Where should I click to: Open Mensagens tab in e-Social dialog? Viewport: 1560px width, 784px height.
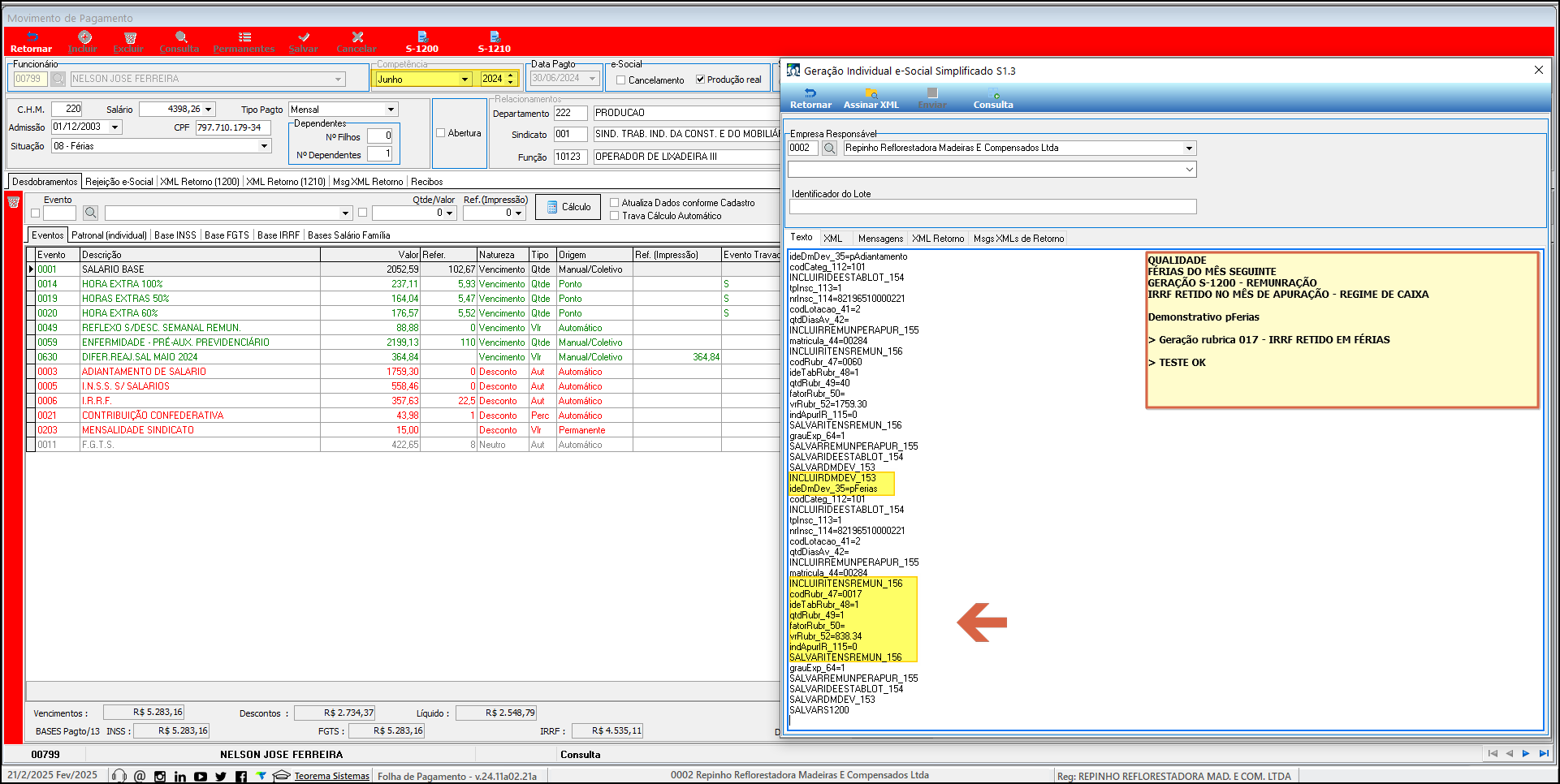880,239
